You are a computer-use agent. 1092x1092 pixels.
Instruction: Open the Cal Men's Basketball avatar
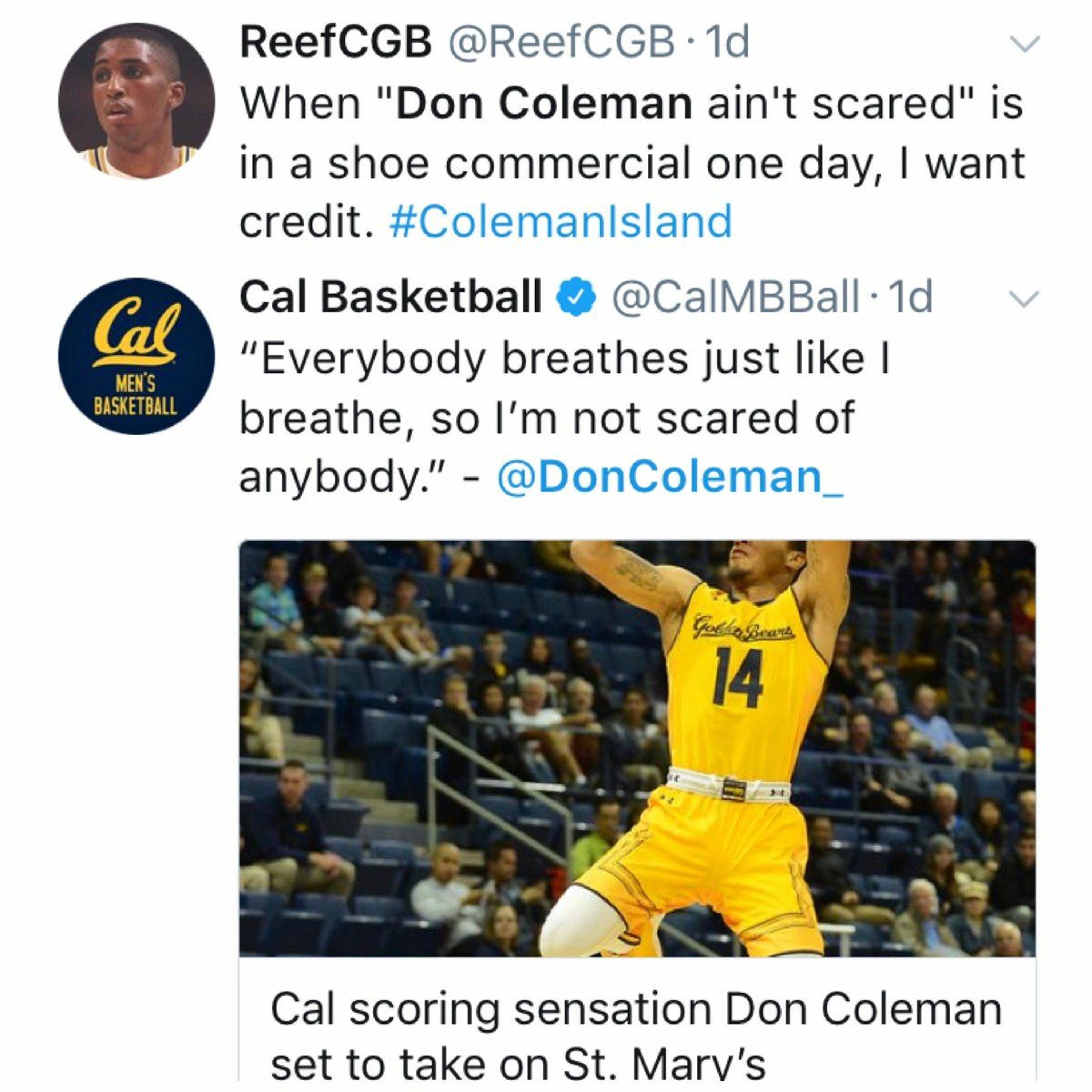click(136, 356)
